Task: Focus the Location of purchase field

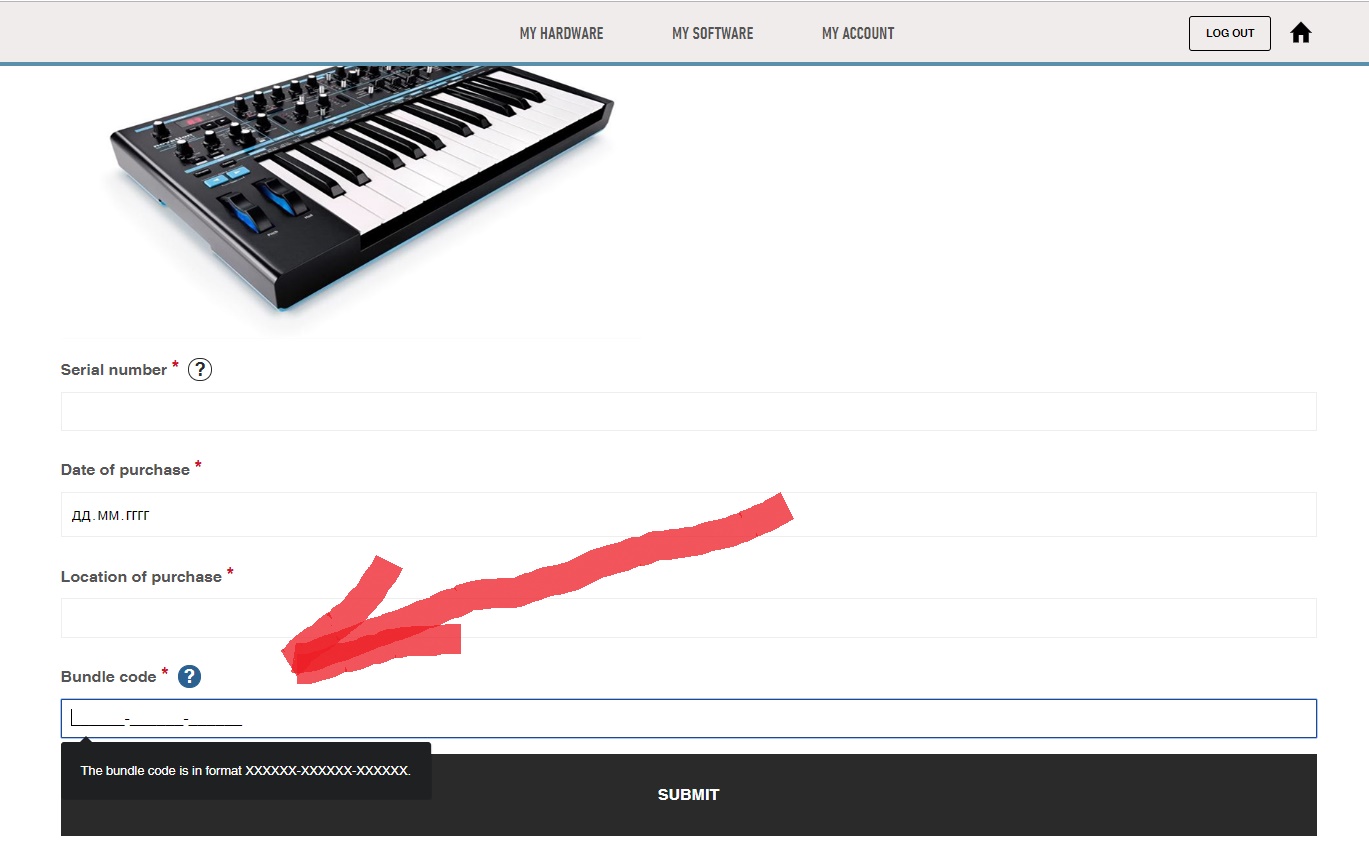Action: pyautogui.click(x=688, y=618)
